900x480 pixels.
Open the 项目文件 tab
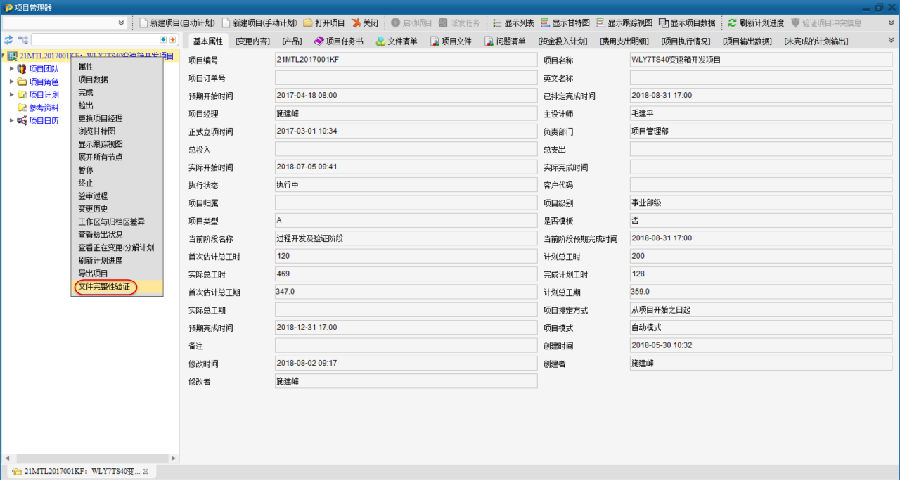click(x=451, y=41)
